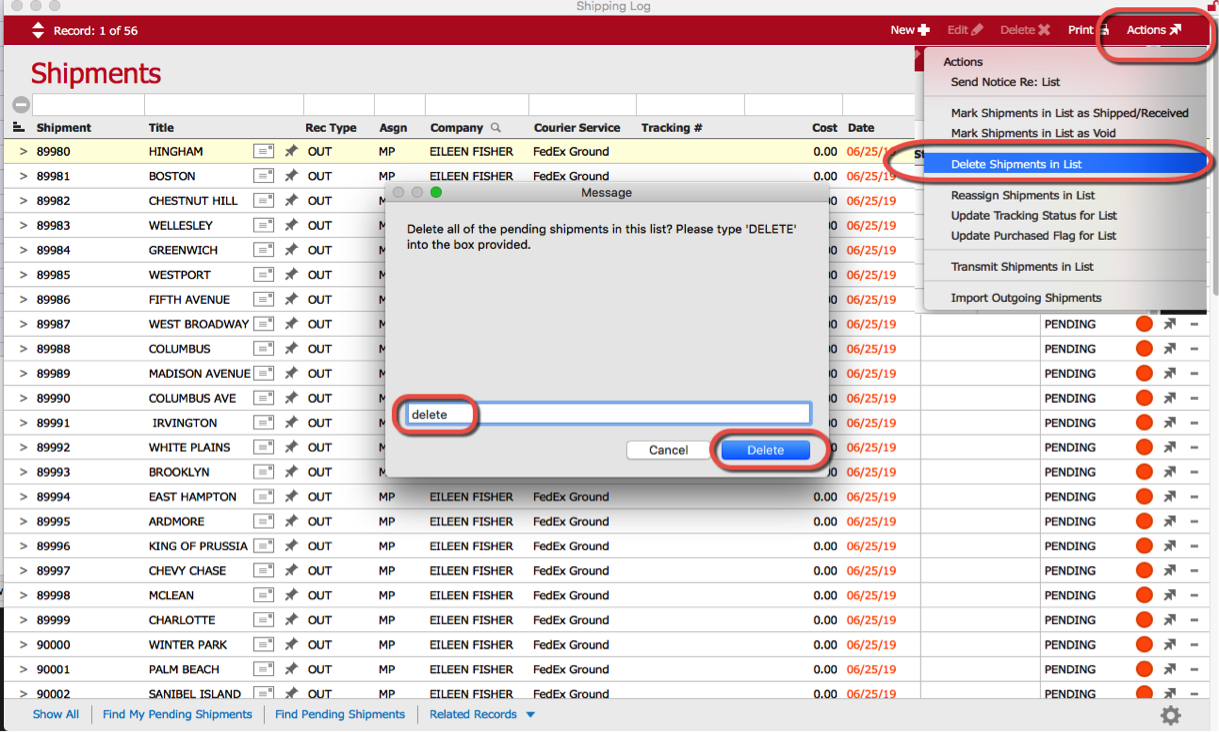Choose Mark Shipments in List as Void
Viewport: 1219px width, 732px height.
click(1033, 133)
